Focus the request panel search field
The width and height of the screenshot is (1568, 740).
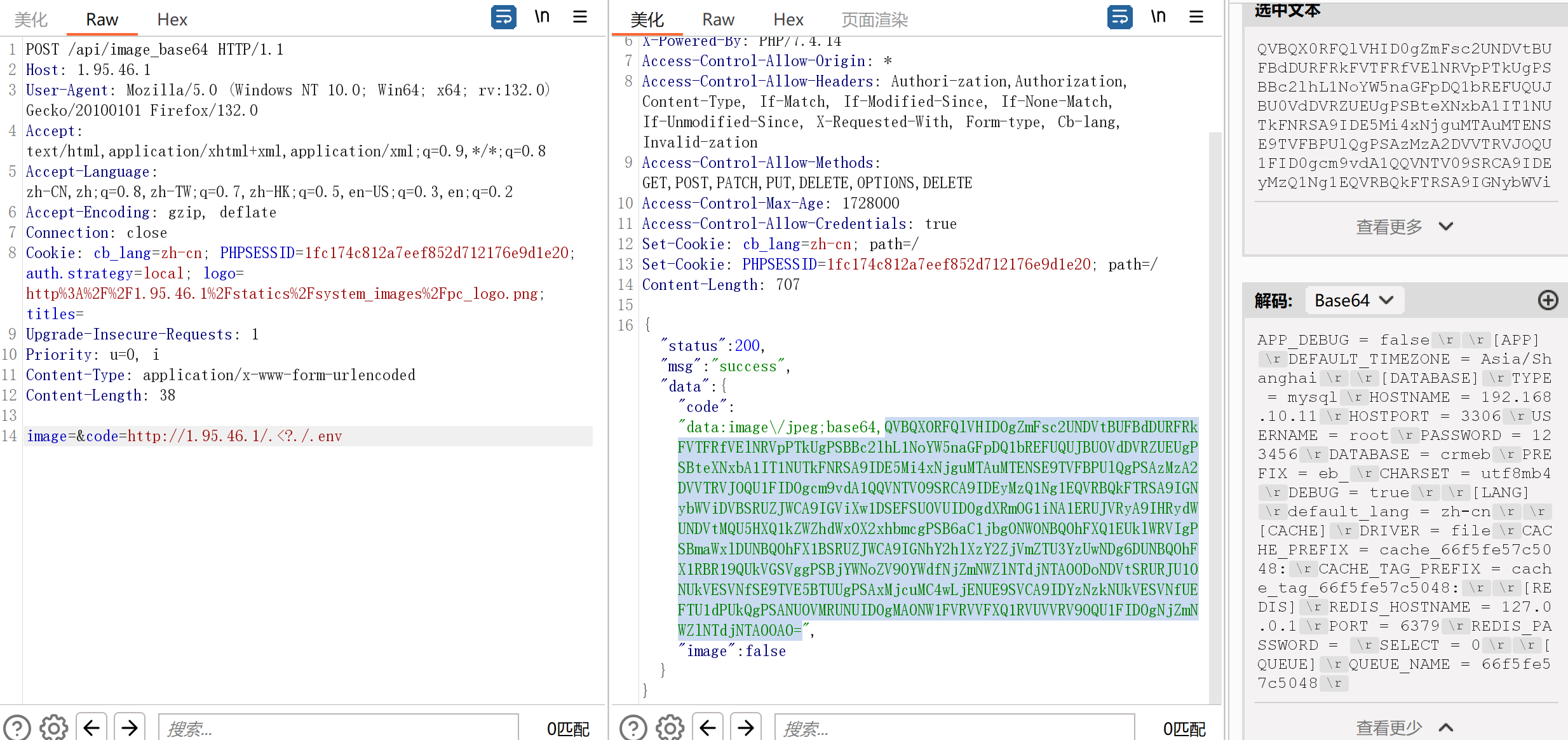point(338,729)
